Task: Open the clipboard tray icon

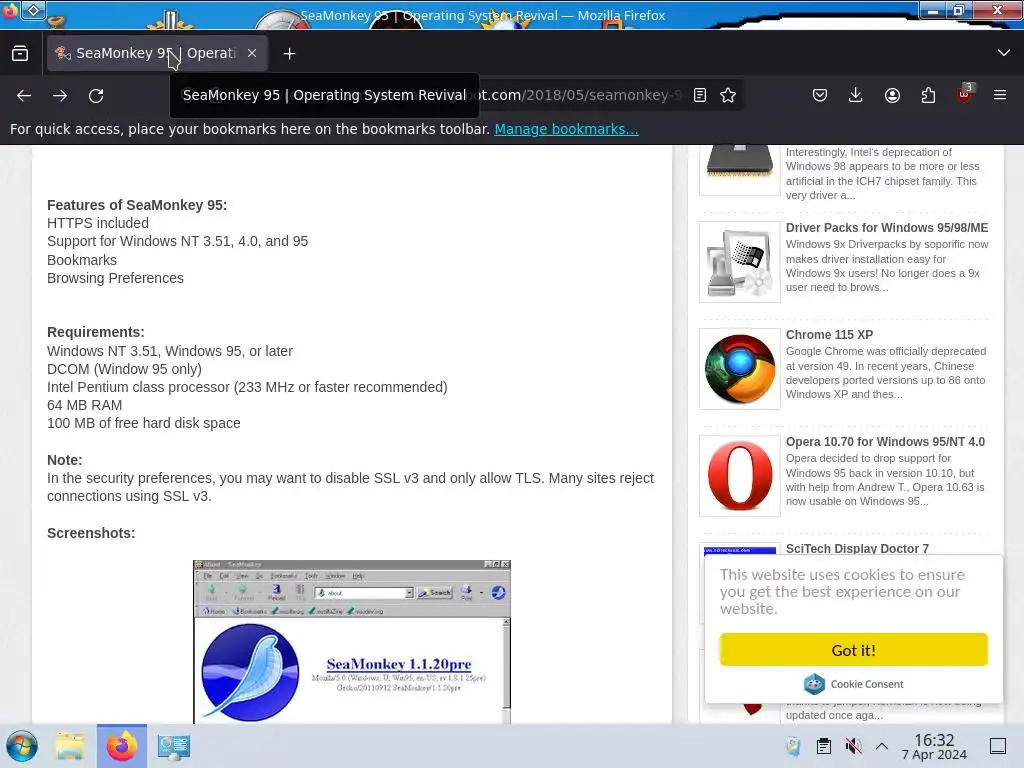Action: (x=824, y=746)
